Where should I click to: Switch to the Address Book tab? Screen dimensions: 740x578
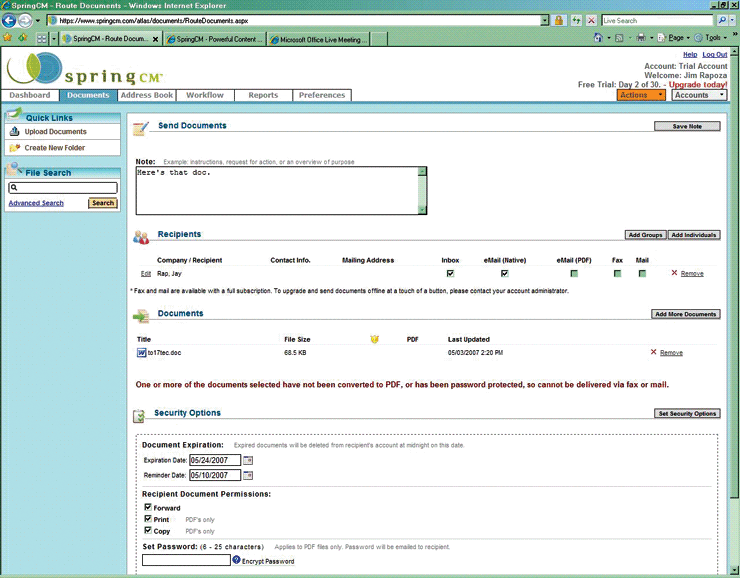pos(147,95)
